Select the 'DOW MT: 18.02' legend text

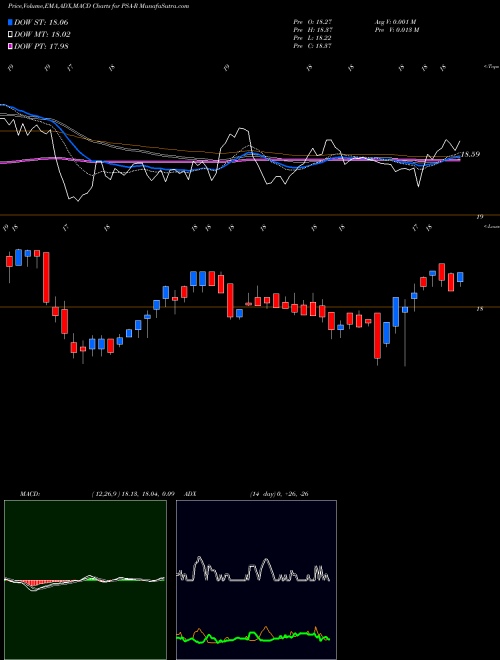click(42, 35)
